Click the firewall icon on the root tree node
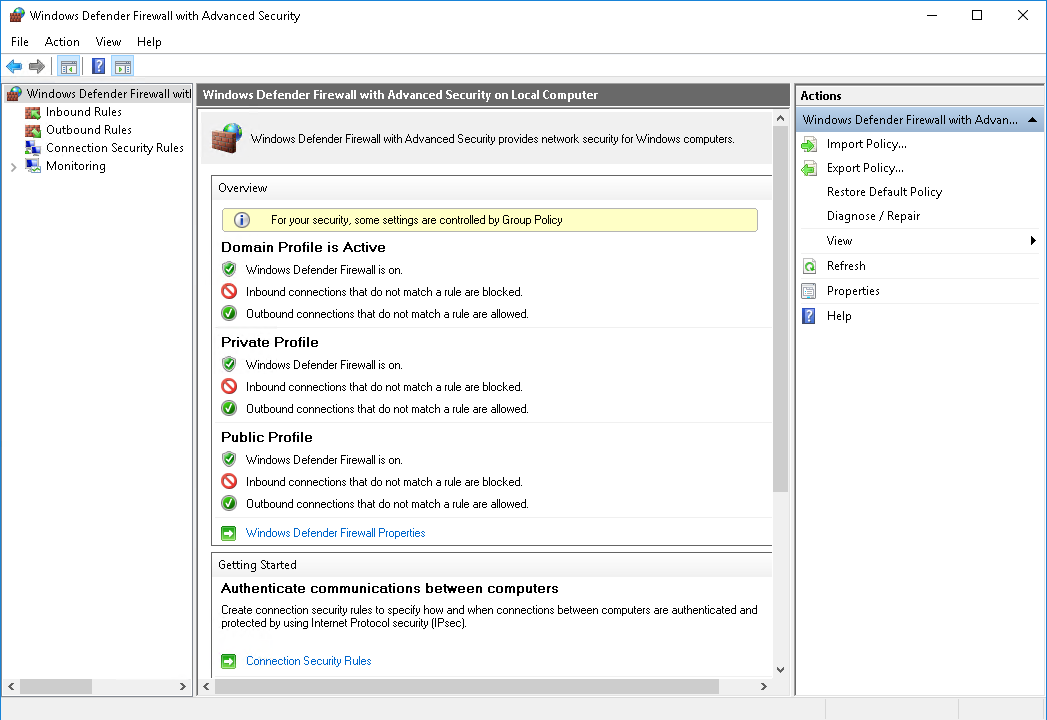1047x720 pixels. [x=13, y=93]
